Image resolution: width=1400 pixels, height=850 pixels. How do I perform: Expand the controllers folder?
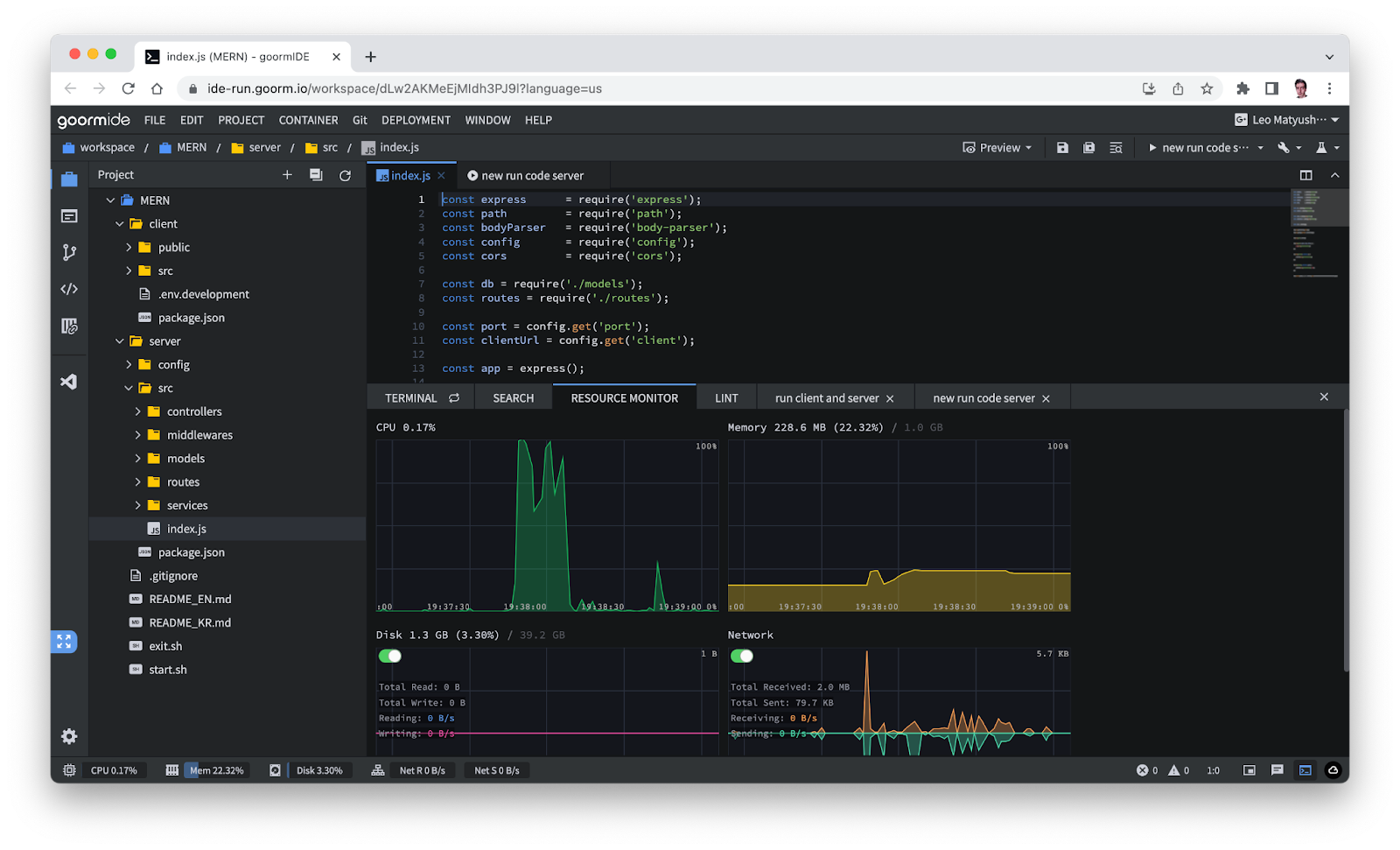tap(138, 411)
